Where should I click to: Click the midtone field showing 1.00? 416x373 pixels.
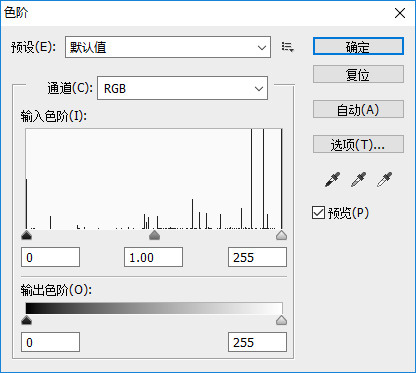click(153, 257)
